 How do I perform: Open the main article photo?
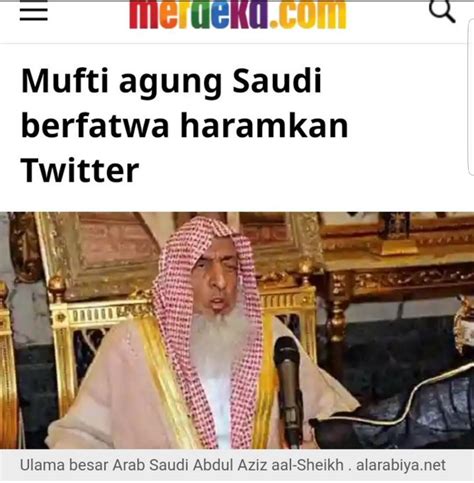click(x=237, y=330)
